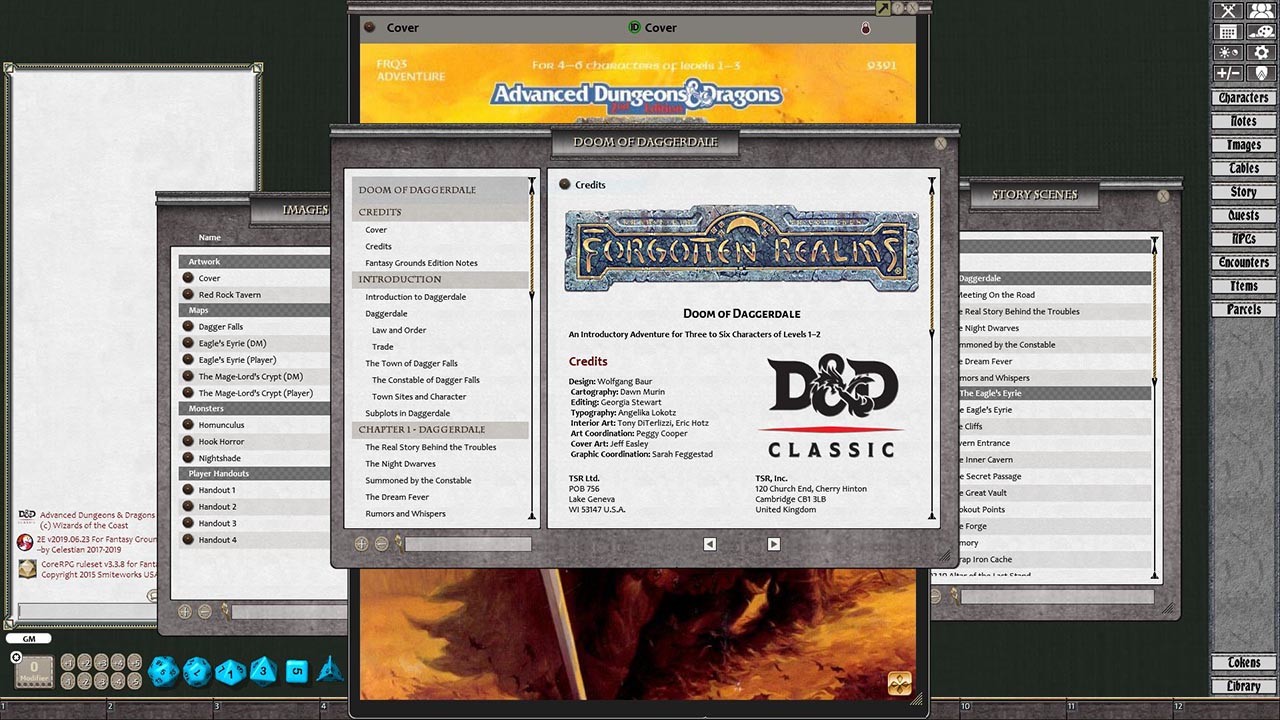Collapse the Monsters category in Images
Viewport: 1280px width, 720px height.
[254, 409]
